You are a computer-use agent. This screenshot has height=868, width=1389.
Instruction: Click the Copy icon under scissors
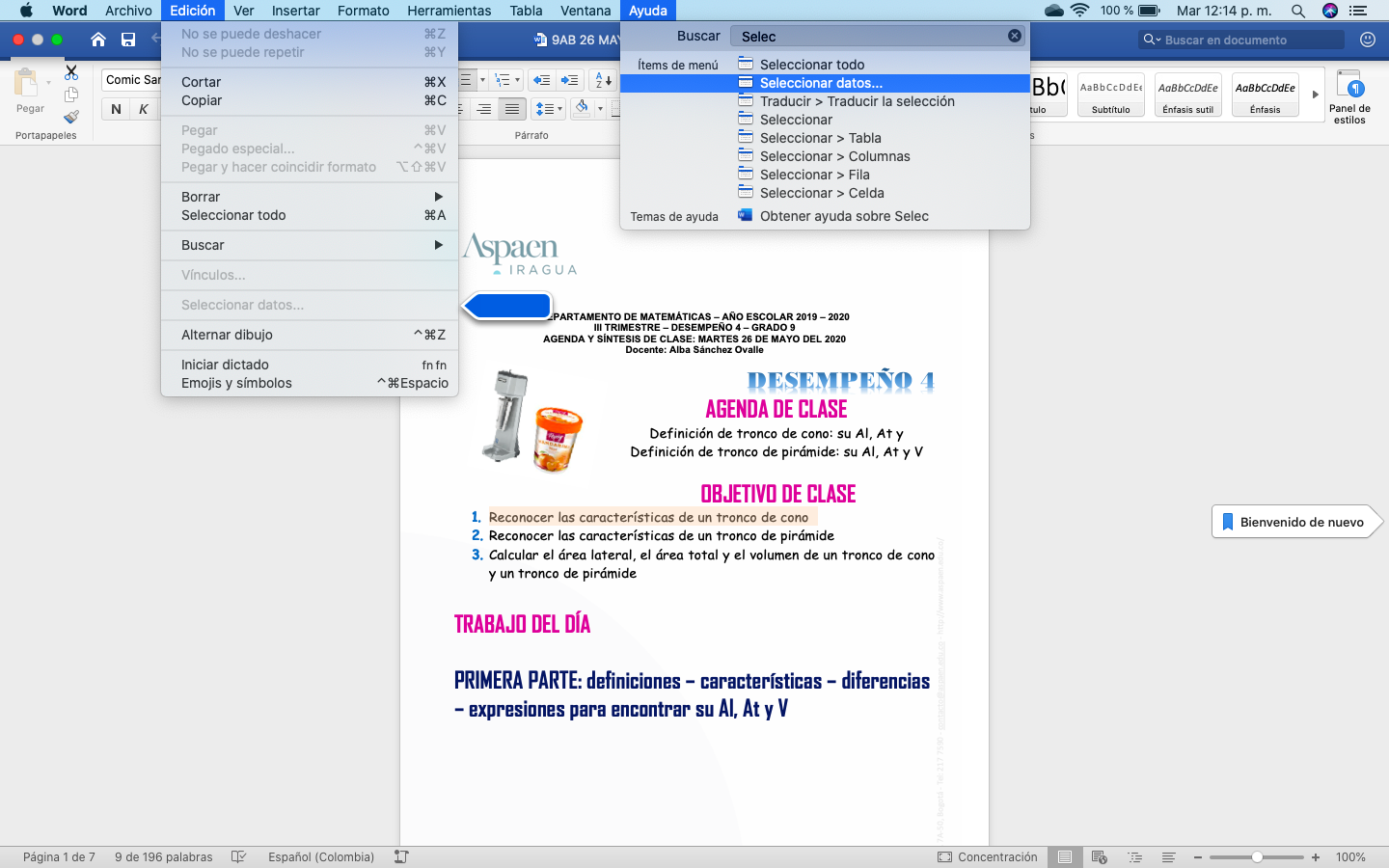pyautogui.click(x=71, y=95)
